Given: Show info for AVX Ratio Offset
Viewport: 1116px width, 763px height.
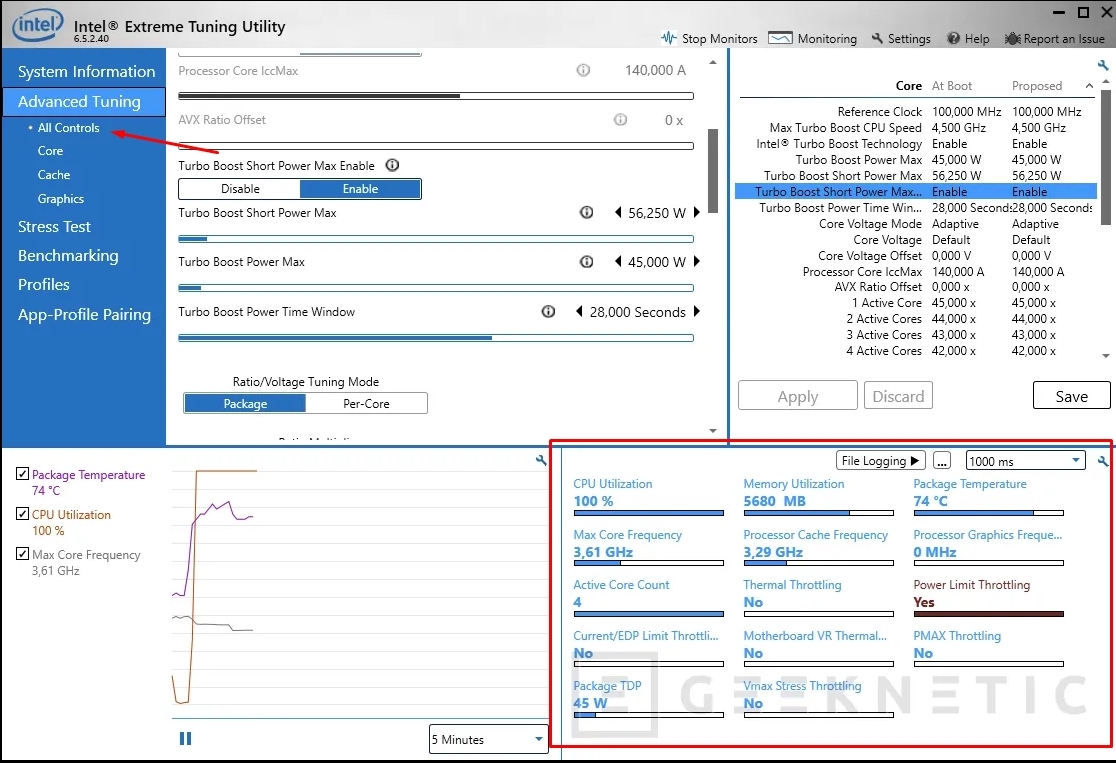Looking at the screenshot, I should coord(621,120).
